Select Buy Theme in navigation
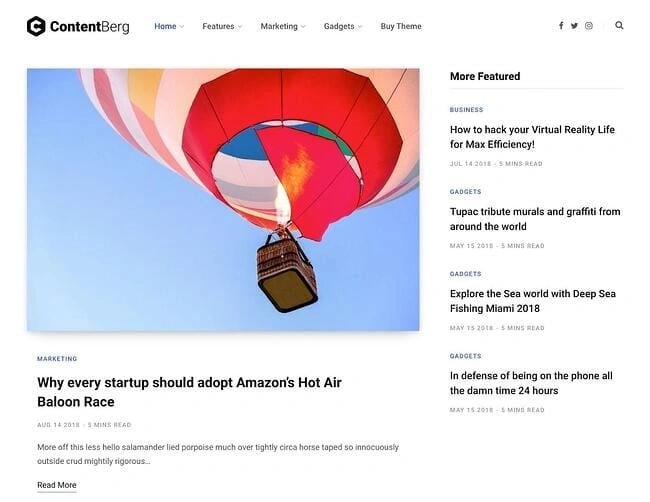Screen dimensions: 650x502 pos(401,27)
